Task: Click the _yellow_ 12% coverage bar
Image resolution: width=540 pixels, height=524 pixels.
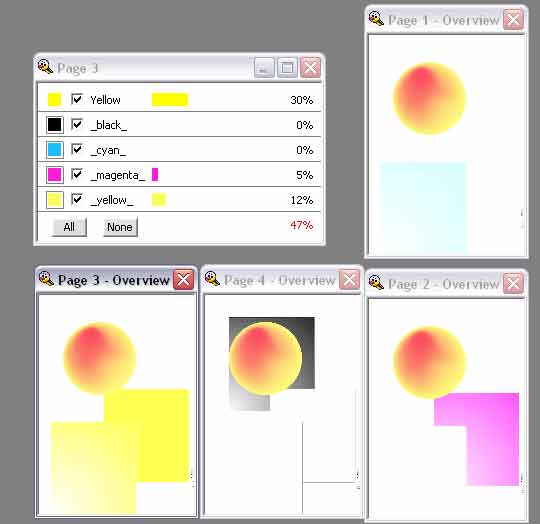Action: [159, 200]
